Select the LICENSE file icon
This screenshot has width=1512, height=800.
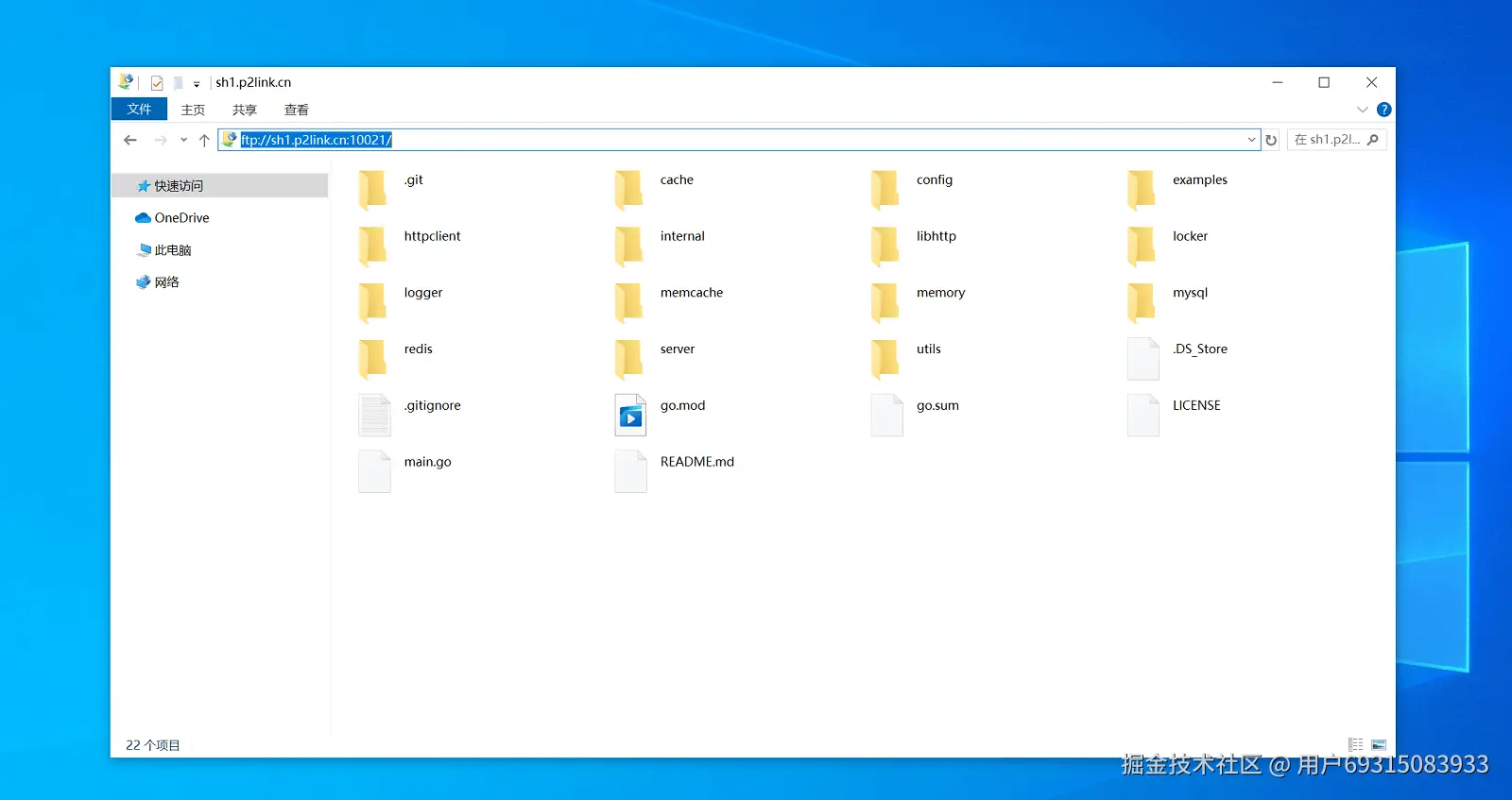pos(1143,416)
